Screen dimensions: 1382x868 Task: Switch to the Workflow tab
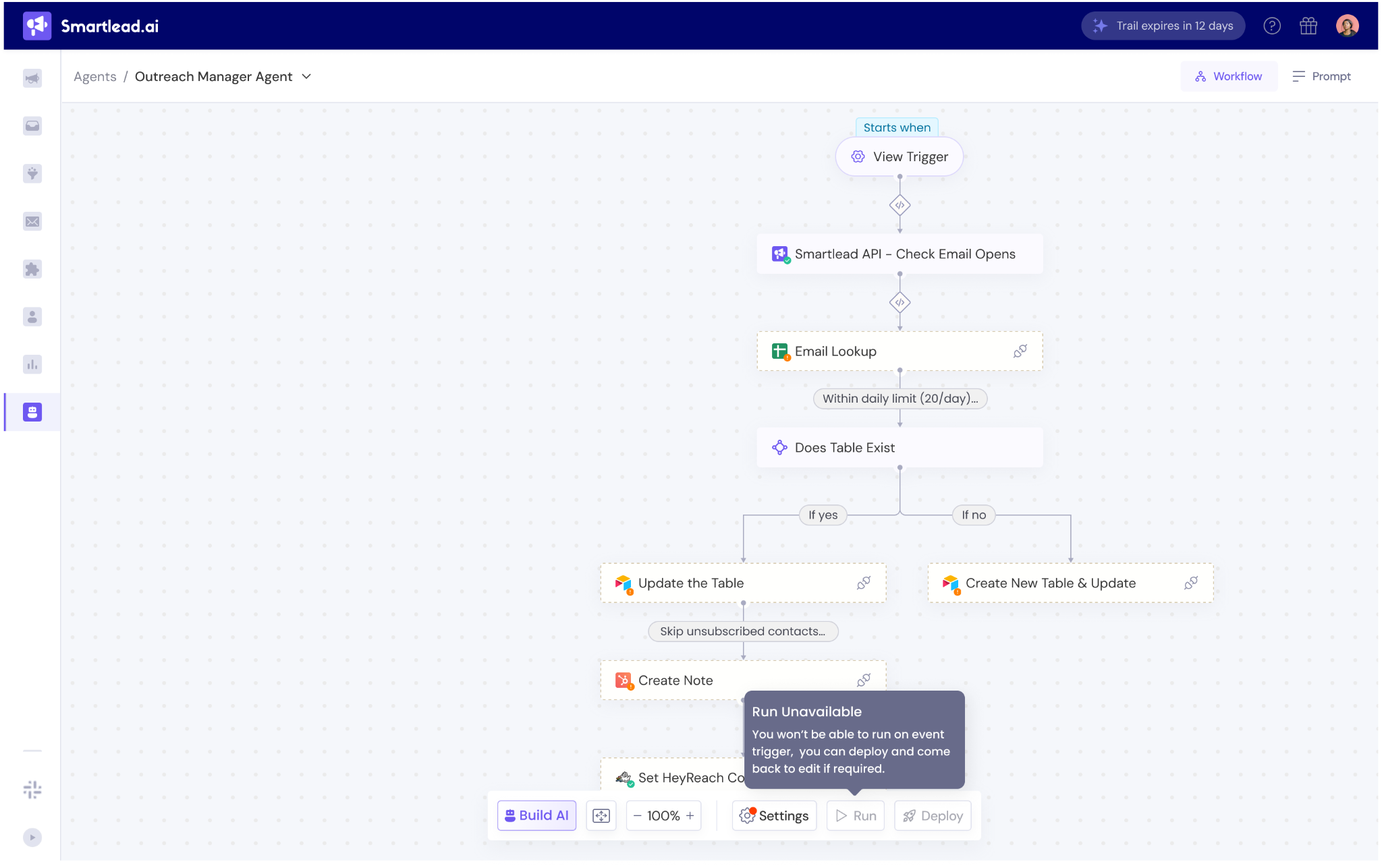(1228, 76)
